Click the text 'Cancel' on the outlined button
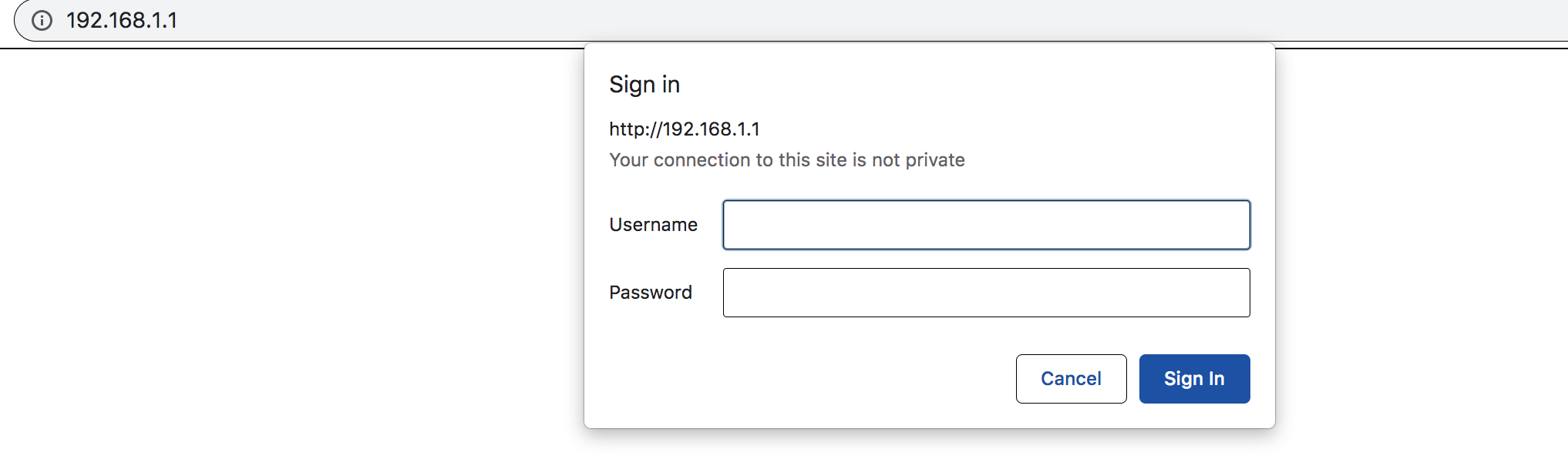 coord(1071,379)
